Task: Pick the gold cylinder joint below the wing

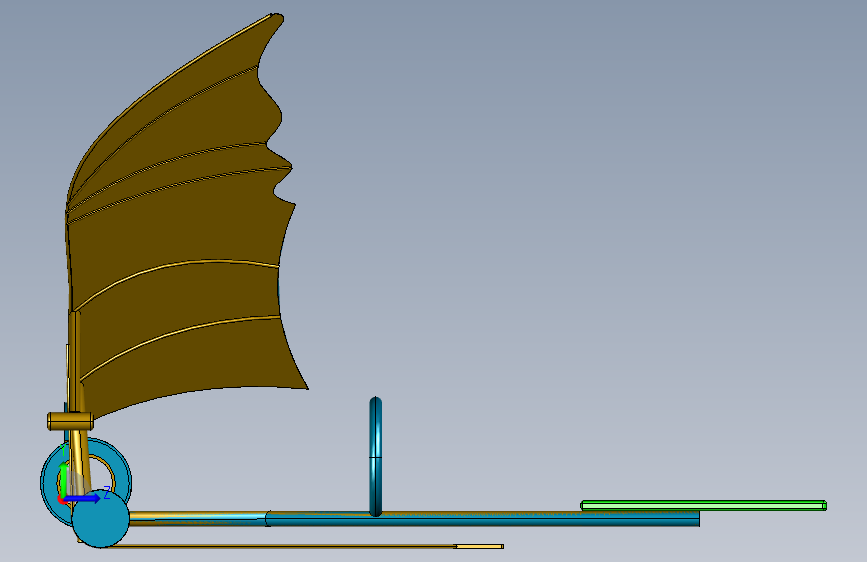Action: [x=70, y=421]
